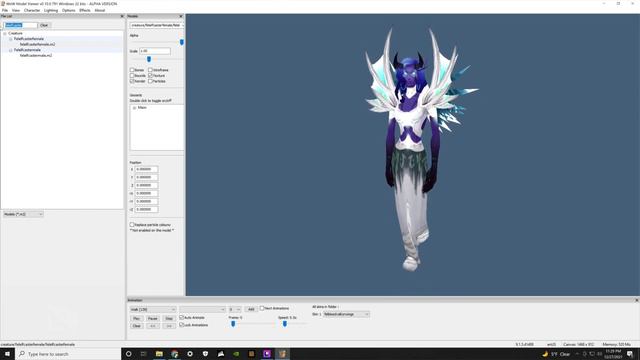
Task: Adjust the Speed slider handle
Action: [285, 324]
